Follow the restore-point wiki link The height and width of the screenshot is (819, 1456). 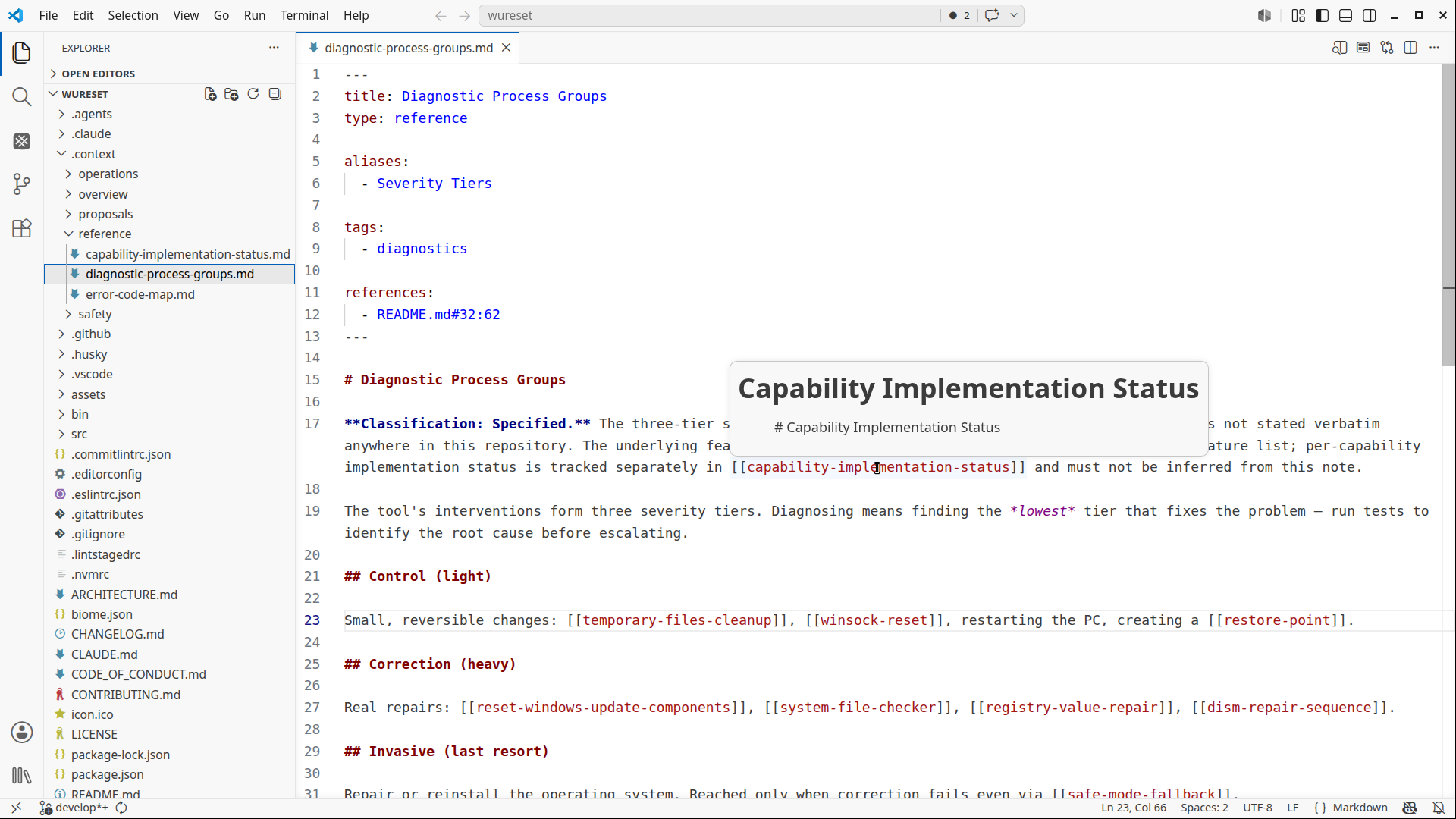1277,620
